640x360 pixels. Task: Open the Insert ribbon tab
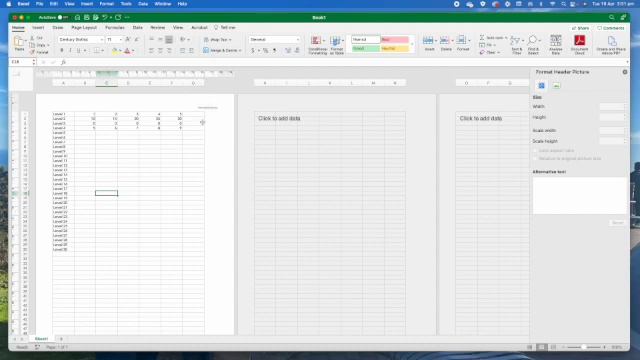pos(38,28)
